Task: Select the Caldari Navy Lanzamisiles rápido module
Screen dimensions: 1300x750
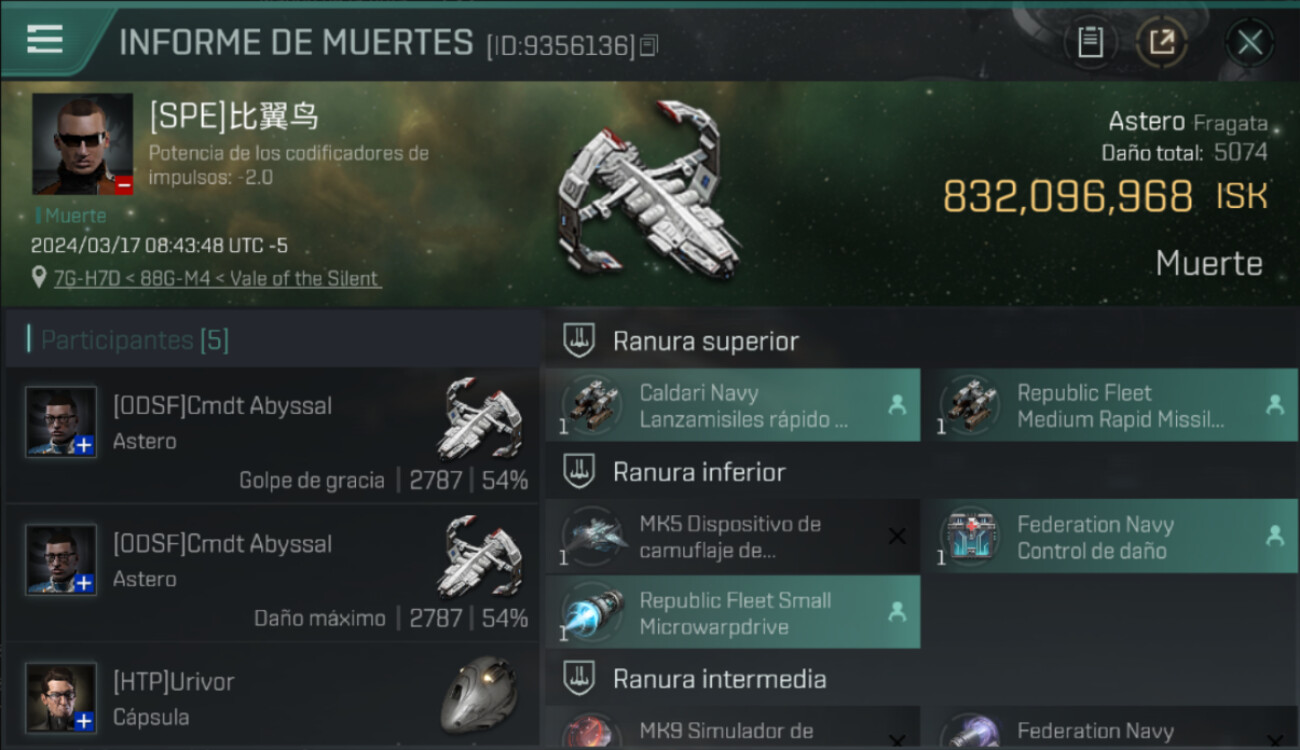Action: 733,405
